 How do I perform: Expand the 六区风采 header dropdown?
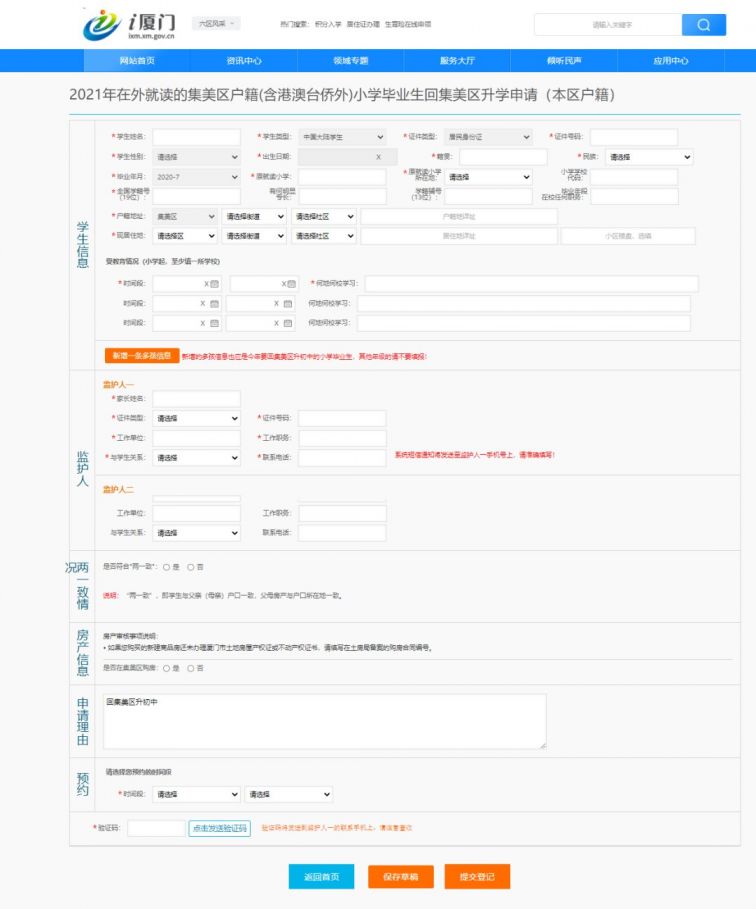pos(216,24)
